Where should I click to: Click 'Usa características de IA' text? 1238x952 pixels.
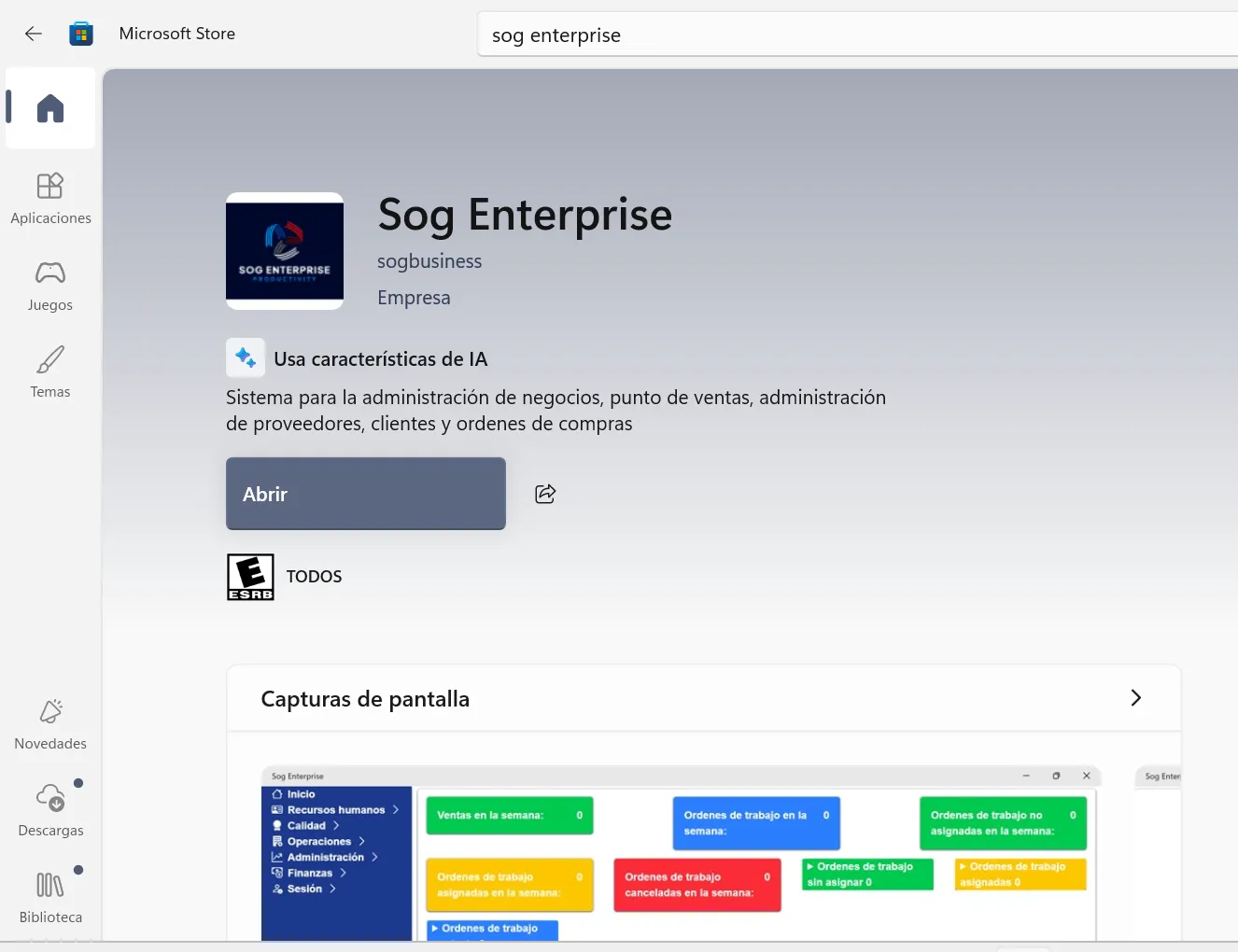pyautogui.click(x=381, y=359)
